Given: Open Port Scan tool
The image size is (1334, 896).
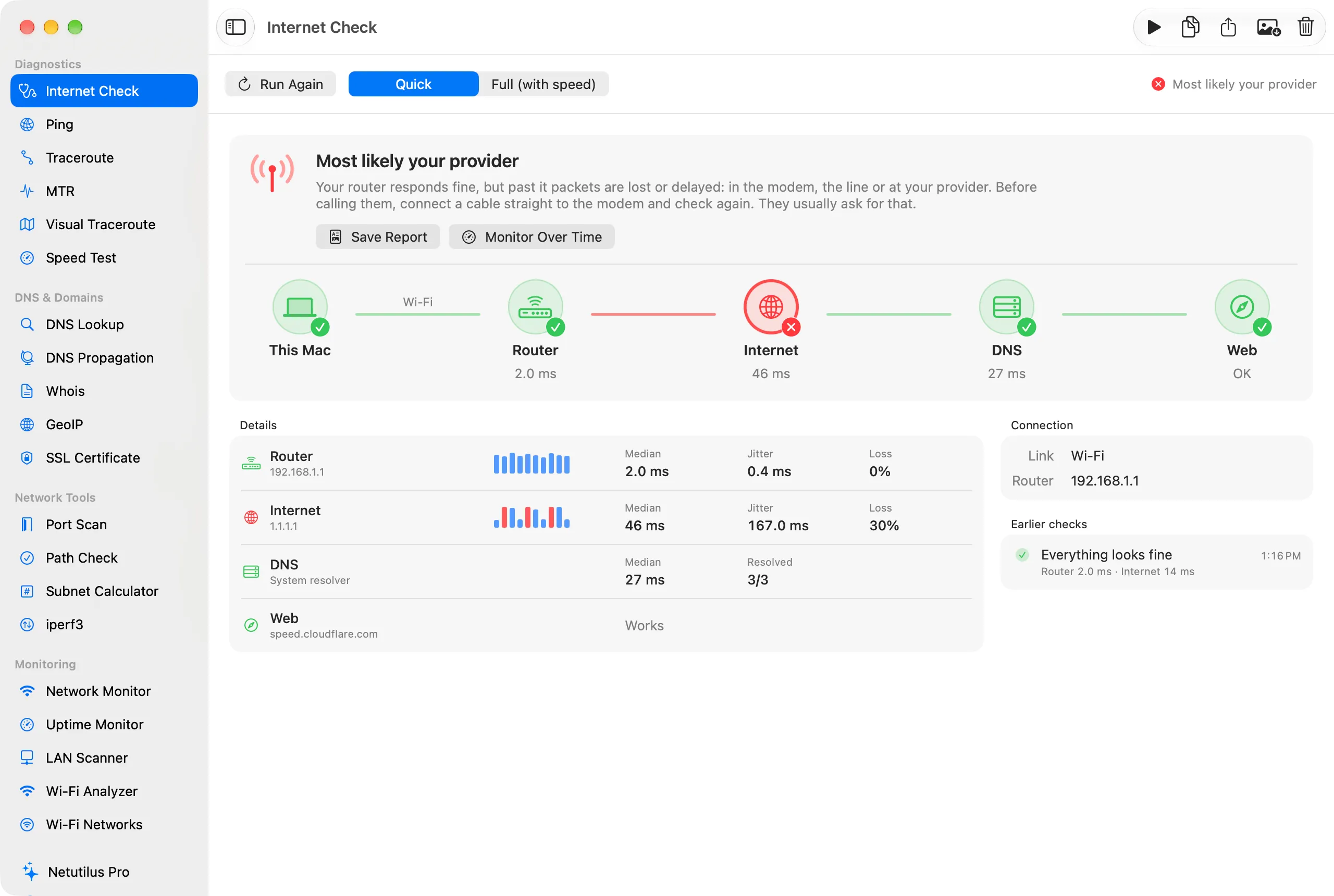Looking at the screenshot, I should pyautogui.click(x=104, y=524).
